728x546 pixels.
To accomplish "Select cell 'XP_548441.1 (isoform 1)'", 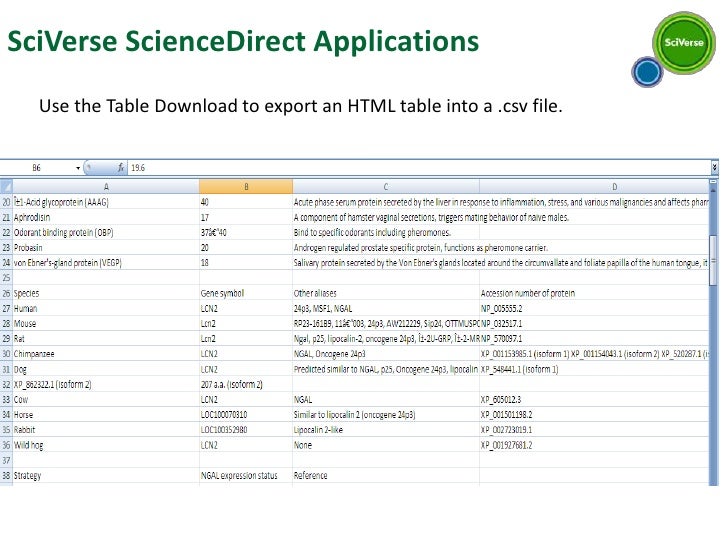I will coord(594,369).
